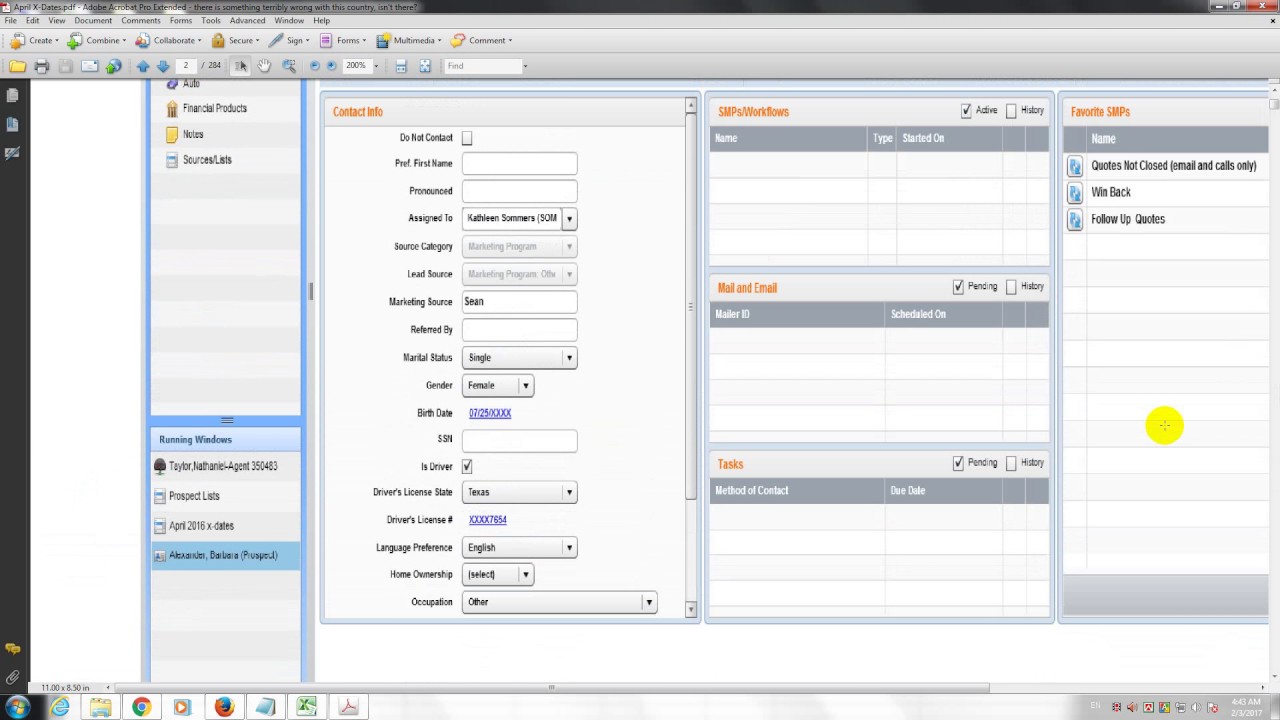Open Windows Start menu
This screenshot has height=720, width=1280.
(x=17, y=707)
